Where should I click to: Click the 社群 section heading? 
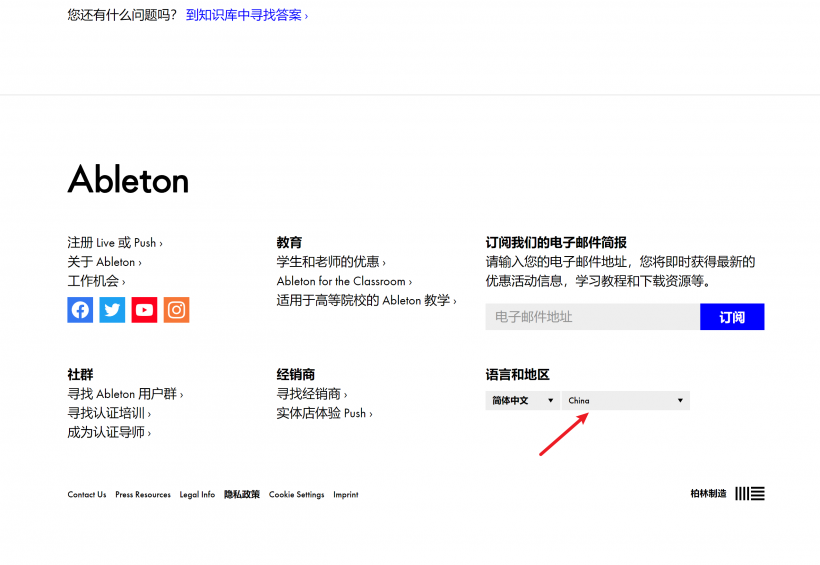pos(80,374)
